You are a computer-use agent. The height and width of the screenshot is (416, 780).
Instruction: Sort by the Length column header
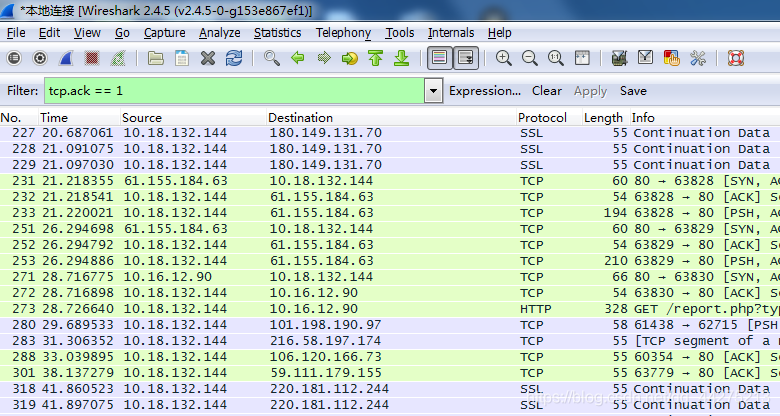(606, 118)
